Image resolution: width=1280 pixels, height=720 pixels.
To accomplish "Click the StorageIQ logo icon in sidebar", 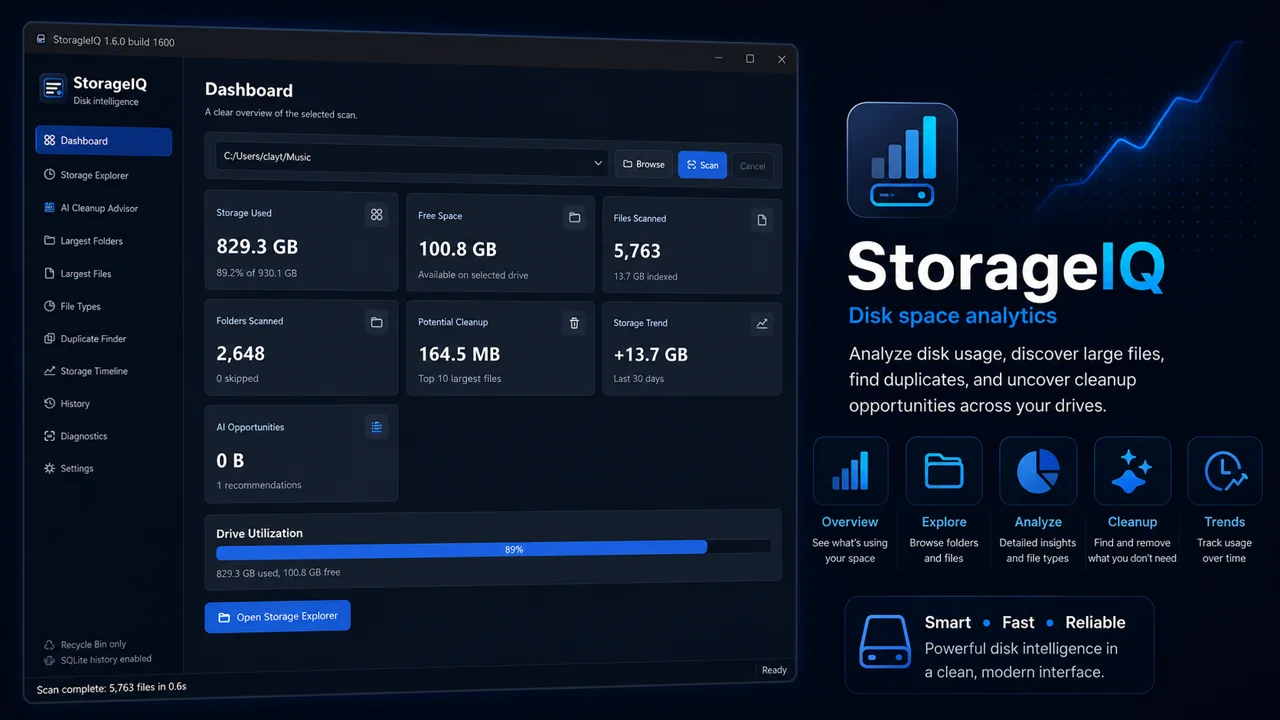I will pos(53,89).
